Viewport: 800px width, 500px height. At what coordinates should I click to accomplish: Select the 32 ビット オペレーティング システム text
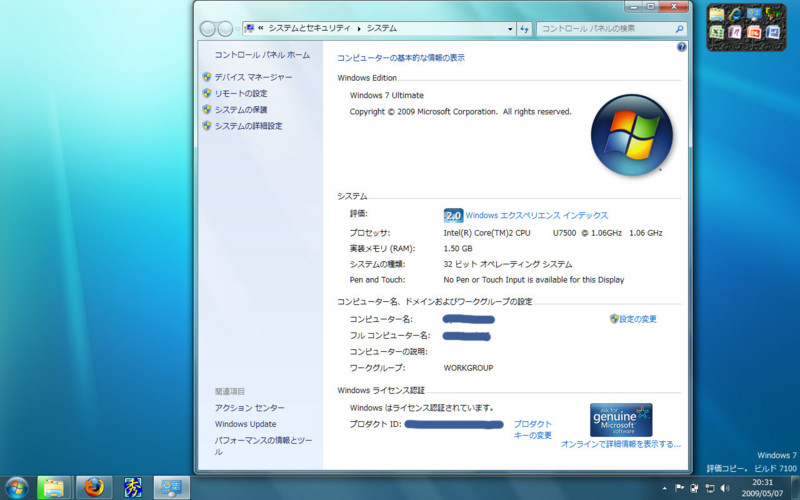508,264
